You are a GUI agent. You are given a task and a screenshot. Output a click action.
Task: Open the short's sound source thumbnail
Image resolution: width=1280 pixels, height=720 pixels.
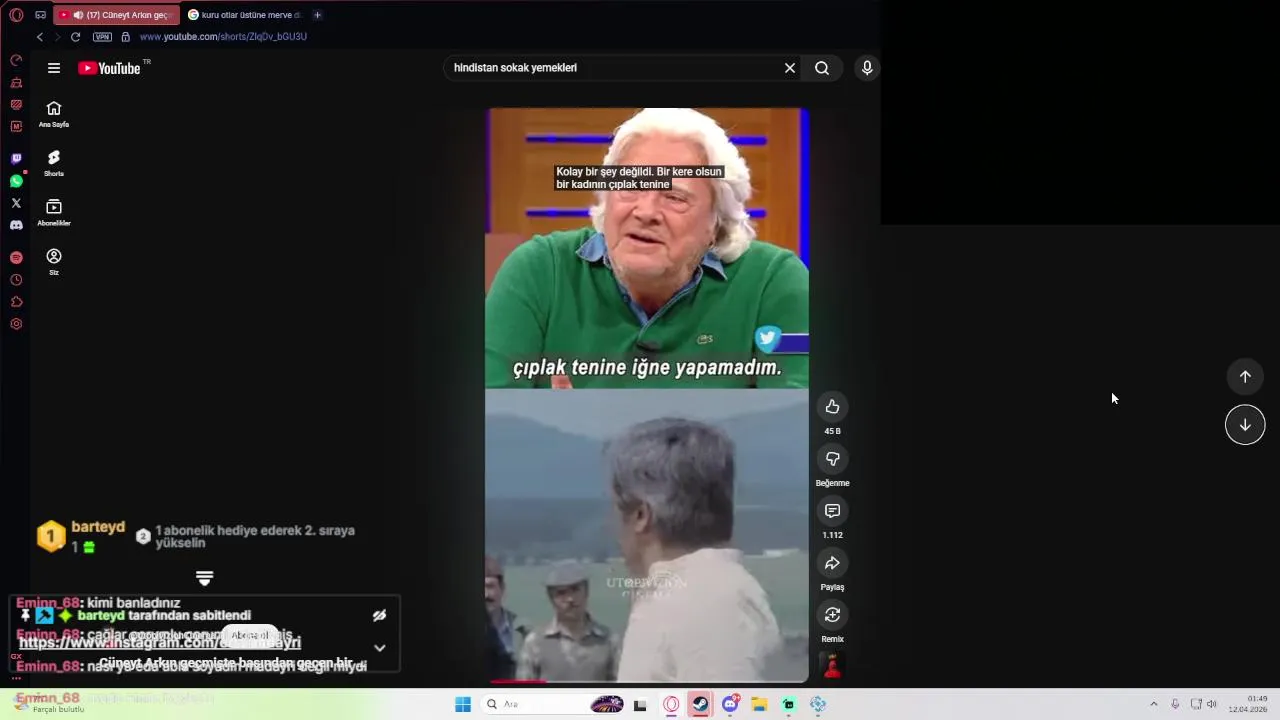pyautogui.click(x=832, y=665)
